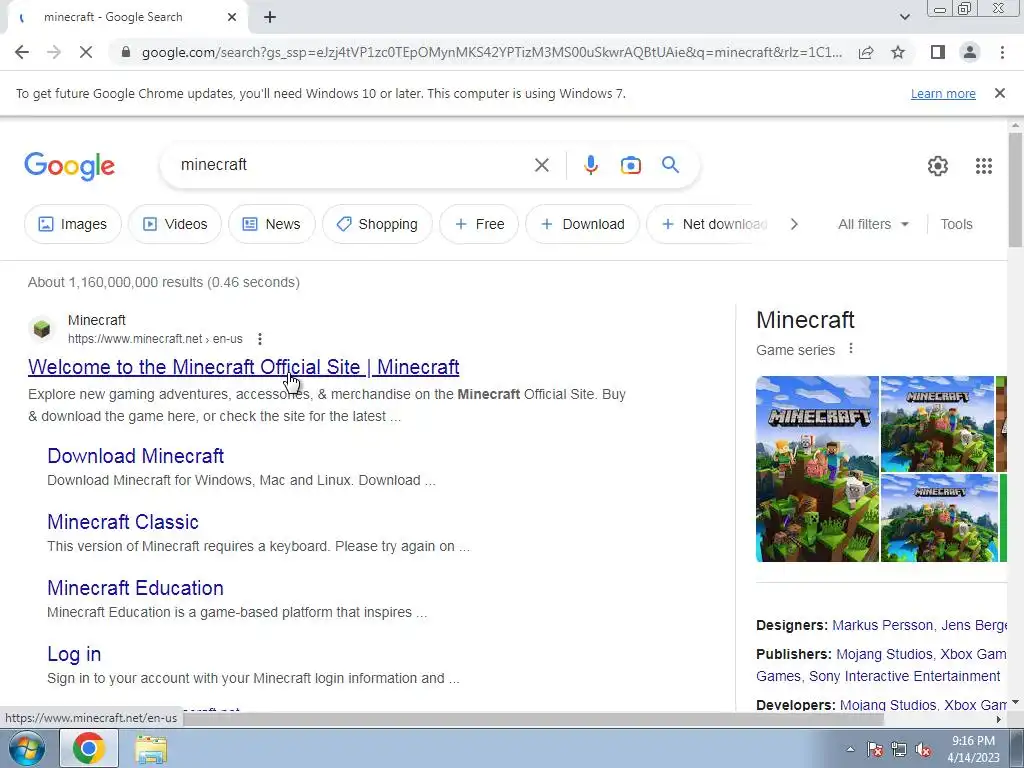The image size is (1024, 768).
Task: Clear the search box text
Action: pyautogui.click(x=541, y=165)
